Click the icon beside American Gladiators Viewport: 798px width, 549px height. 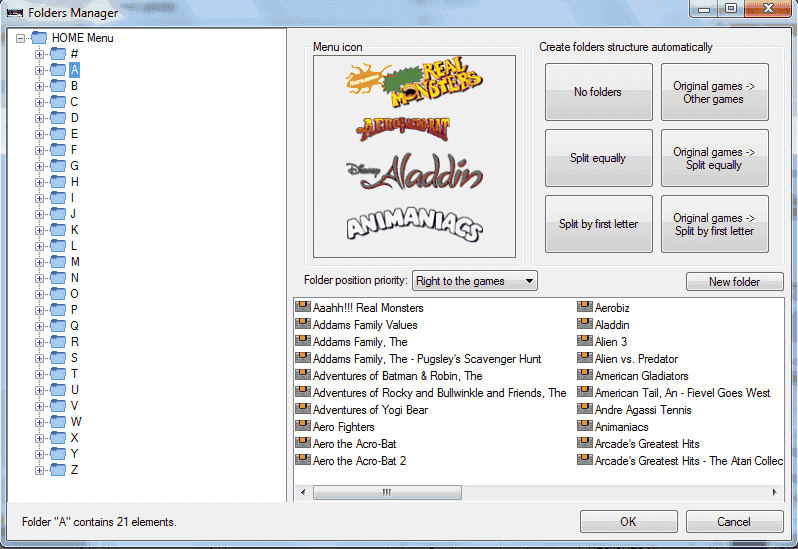tap(585, 375)
